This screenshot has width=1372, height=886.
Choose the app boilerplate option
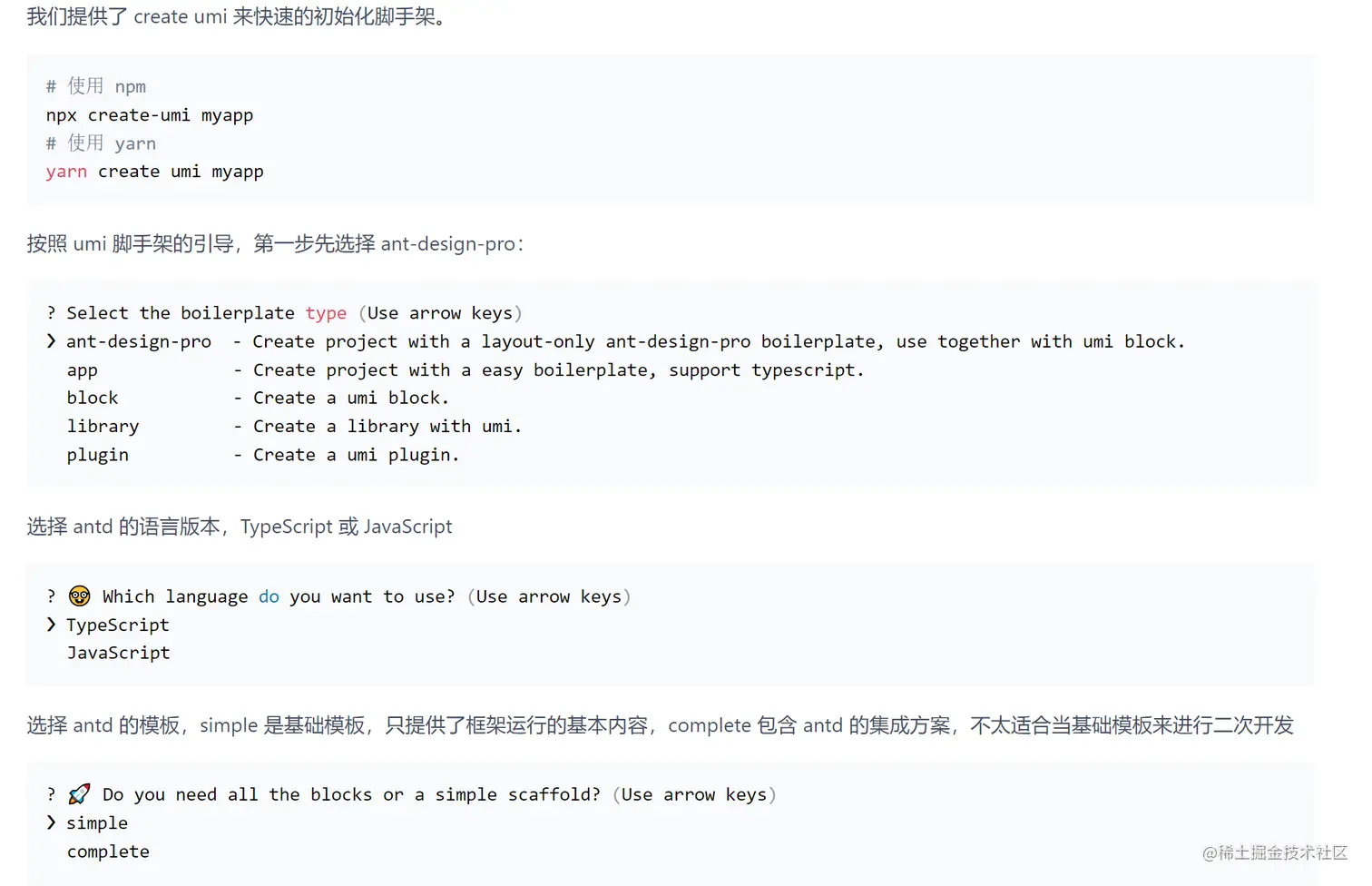82,370
